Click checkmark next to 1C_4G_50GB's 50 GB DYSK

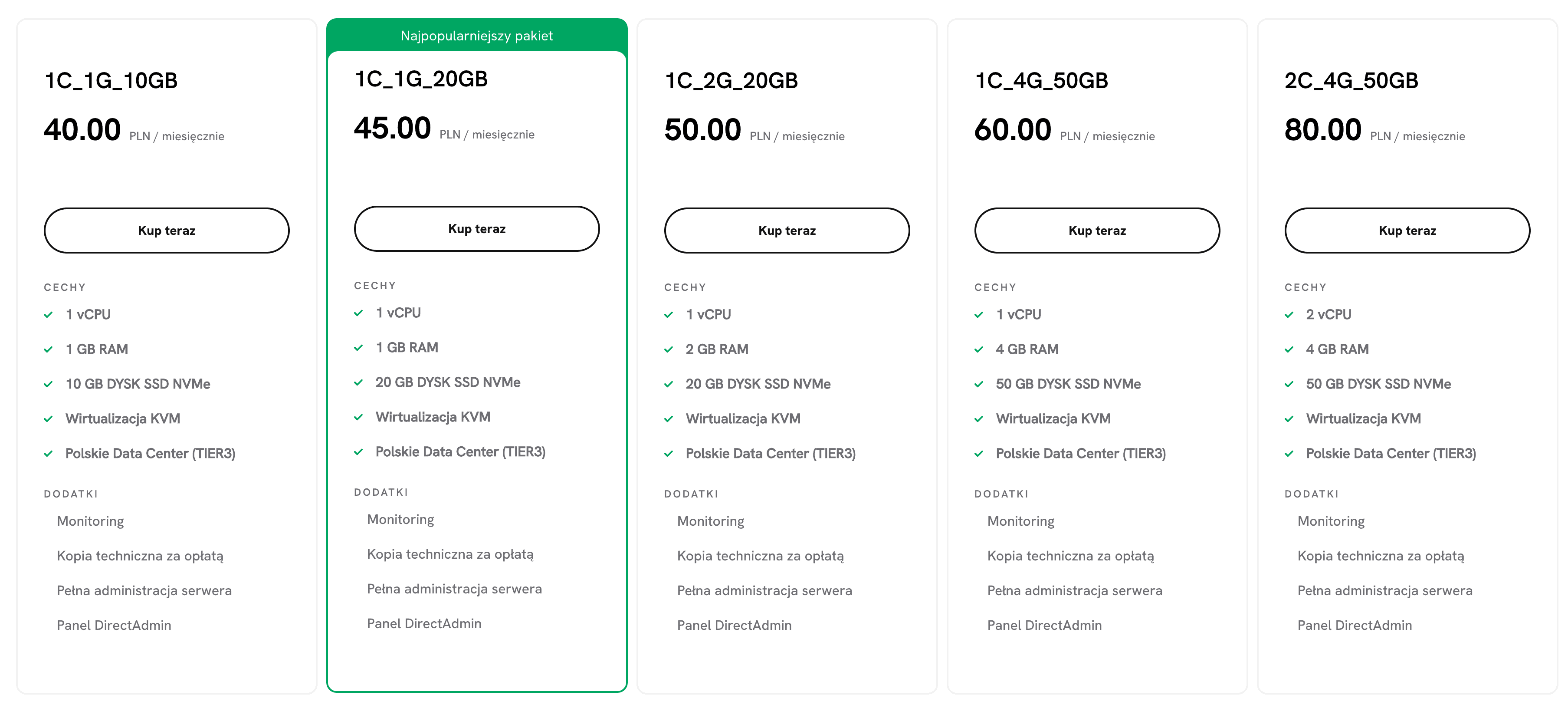coord(979,384)
